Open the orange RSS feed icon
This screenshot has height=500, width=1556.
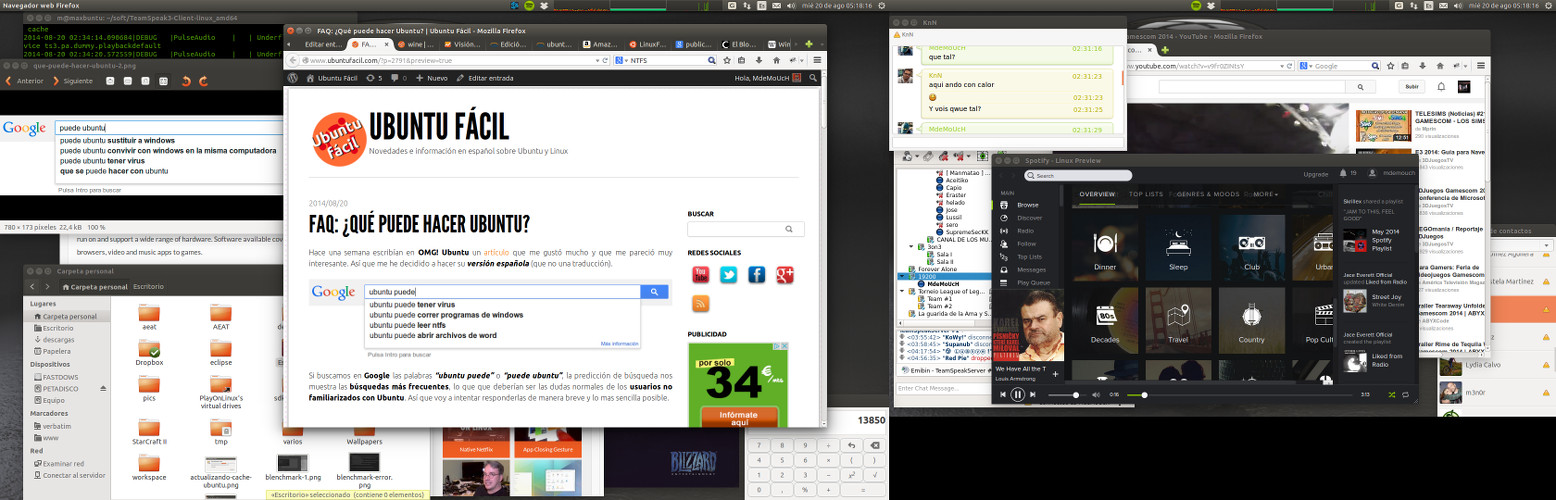click(x=701, y=304)
